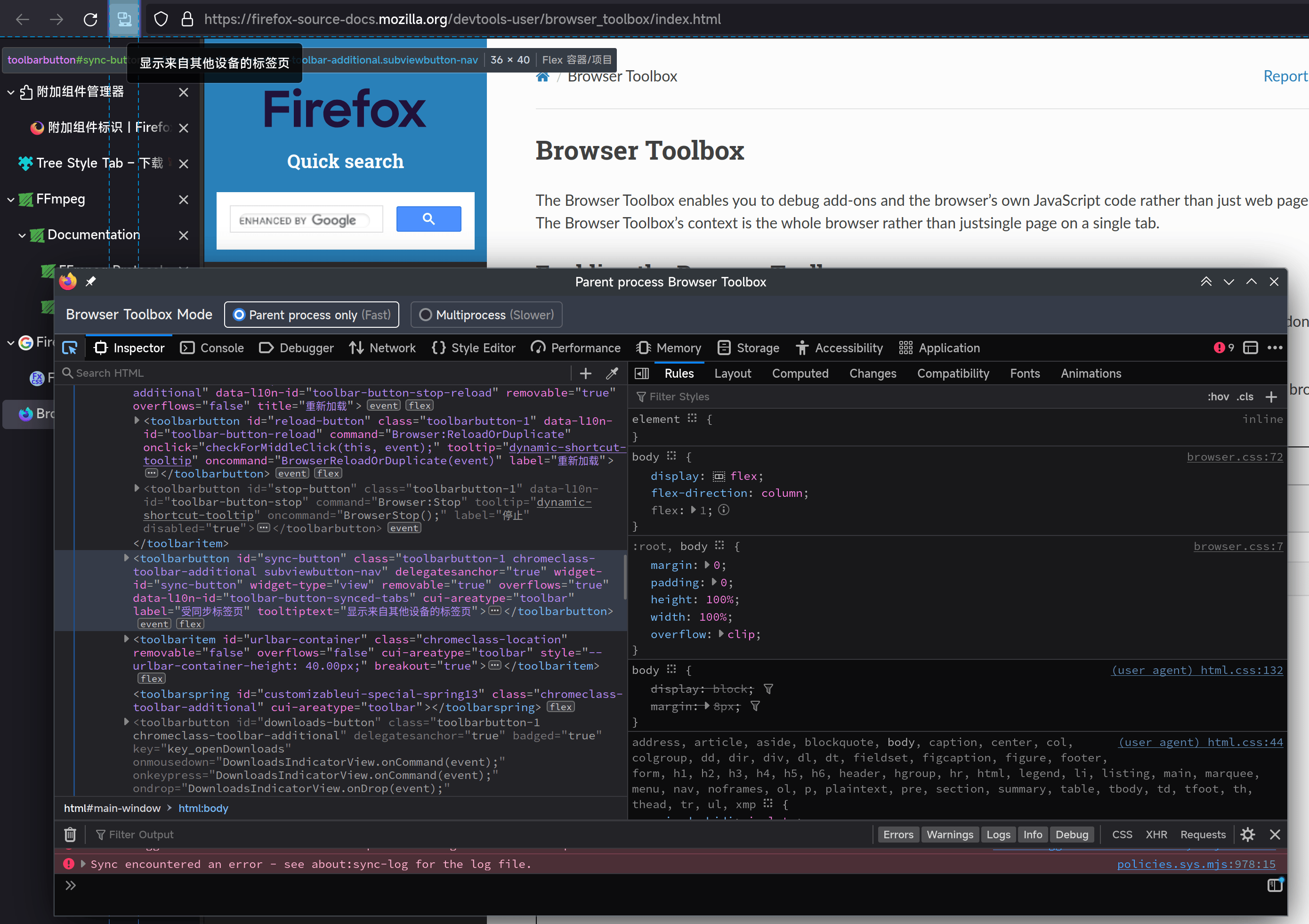Viewport: 1309px width, 924px height.
Task: Open the tracking protection shield icon
Action: click(x=161, y=19)
